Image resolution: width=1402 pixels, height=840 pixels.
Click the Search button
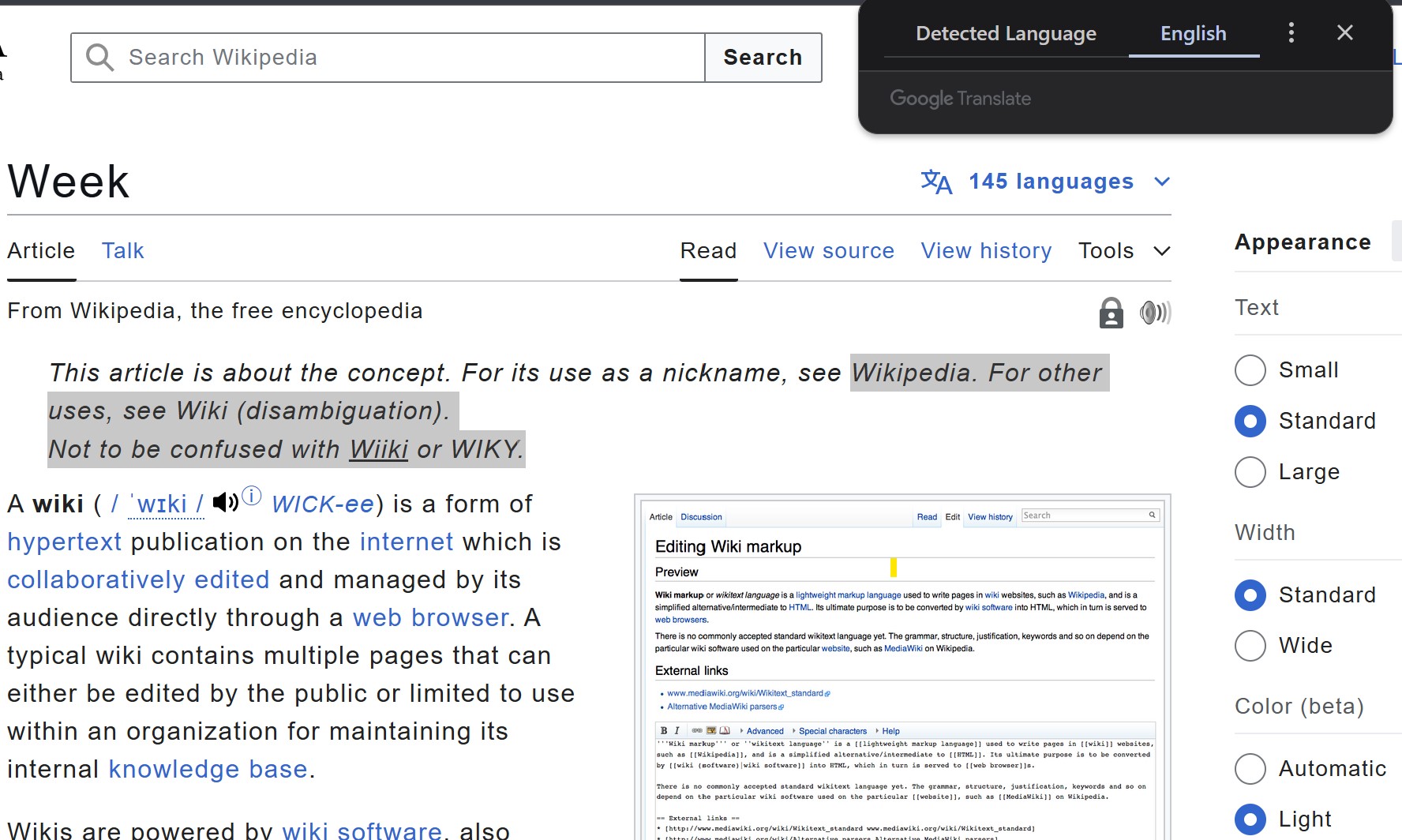pos(763,58)
